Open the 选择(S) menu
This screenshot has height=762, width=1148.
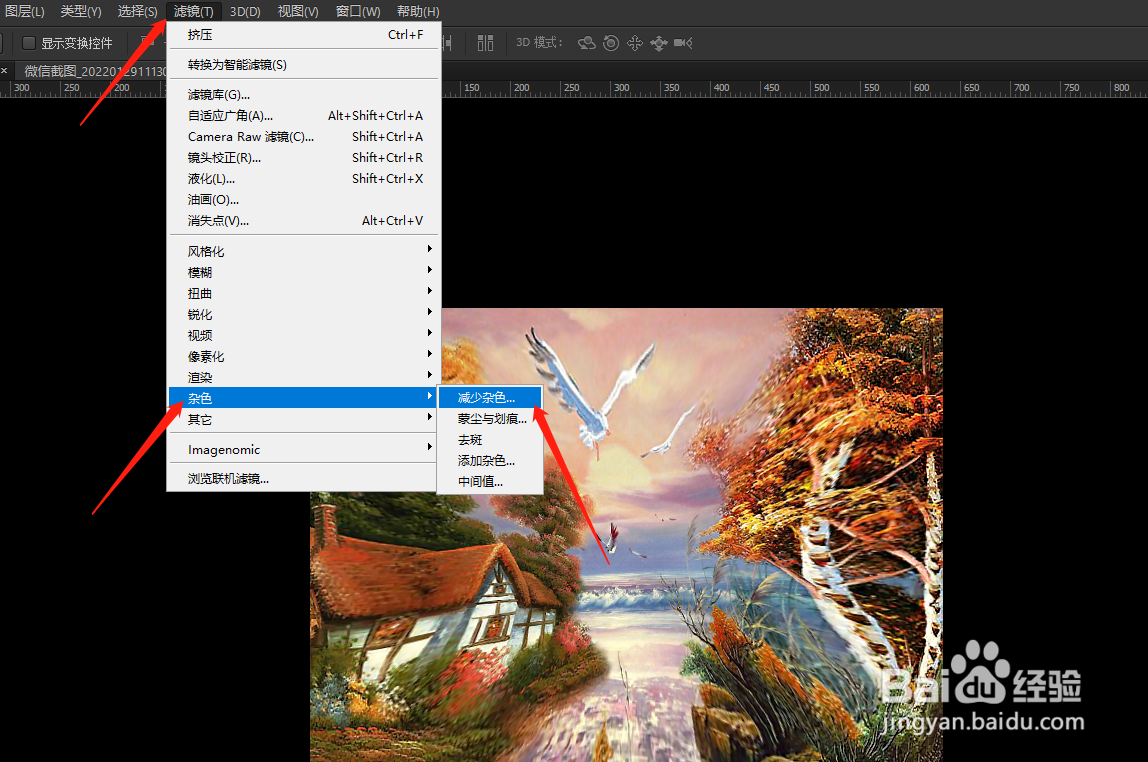click(138, 12)
